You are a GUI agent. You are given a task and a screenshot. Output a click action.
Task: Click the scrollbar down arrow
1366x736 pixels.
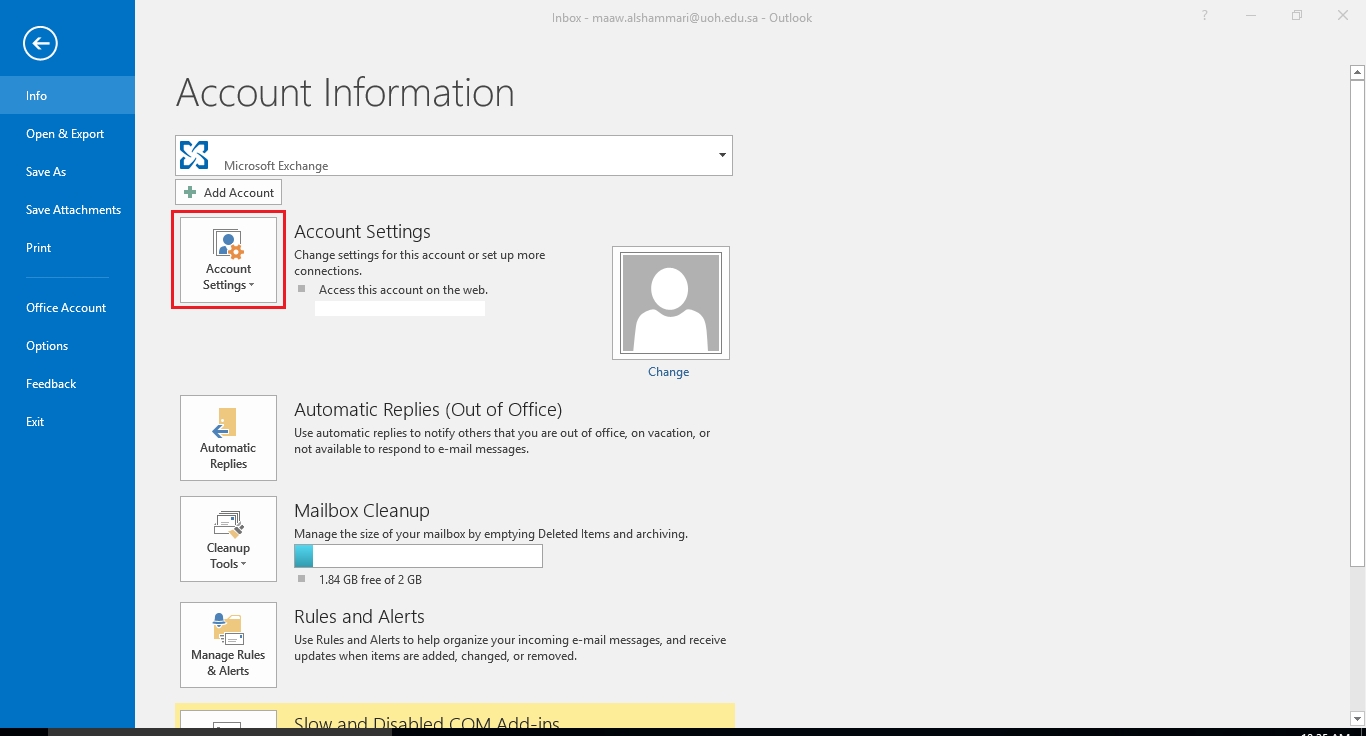[x=1357, y=718]
